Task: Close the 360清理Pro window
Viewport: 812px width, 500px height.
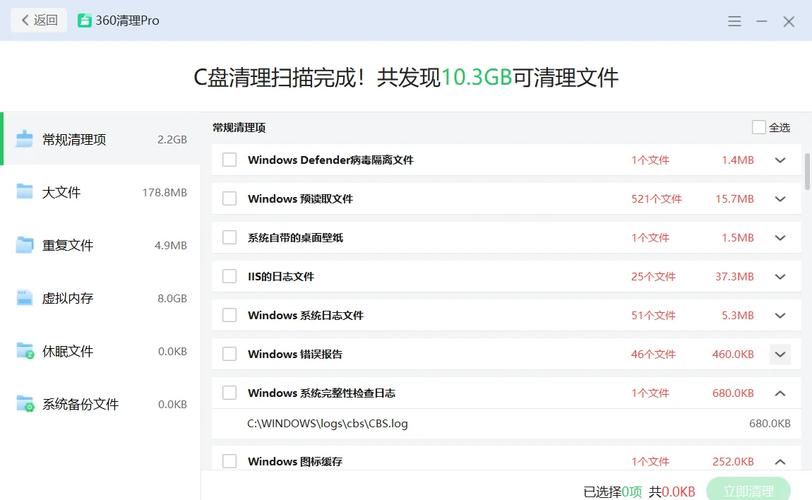Action: tap(789, 21)
